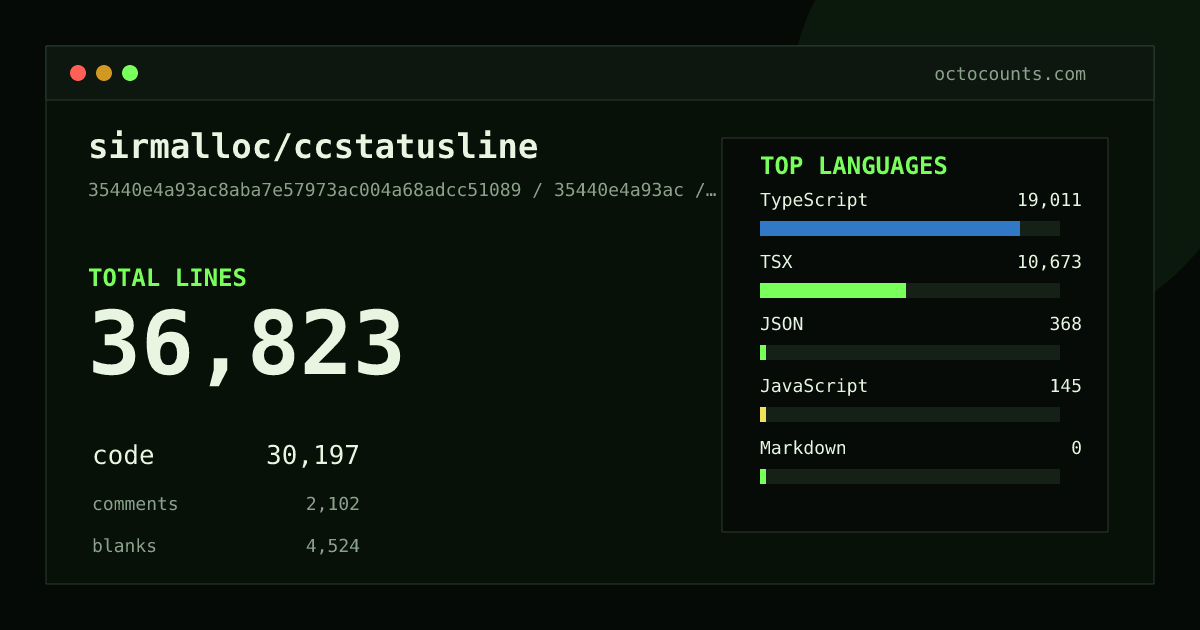This screenshot has width=1200, height=630.
Task: Click the 4,524 blanks value
Action: pos(333,546)
